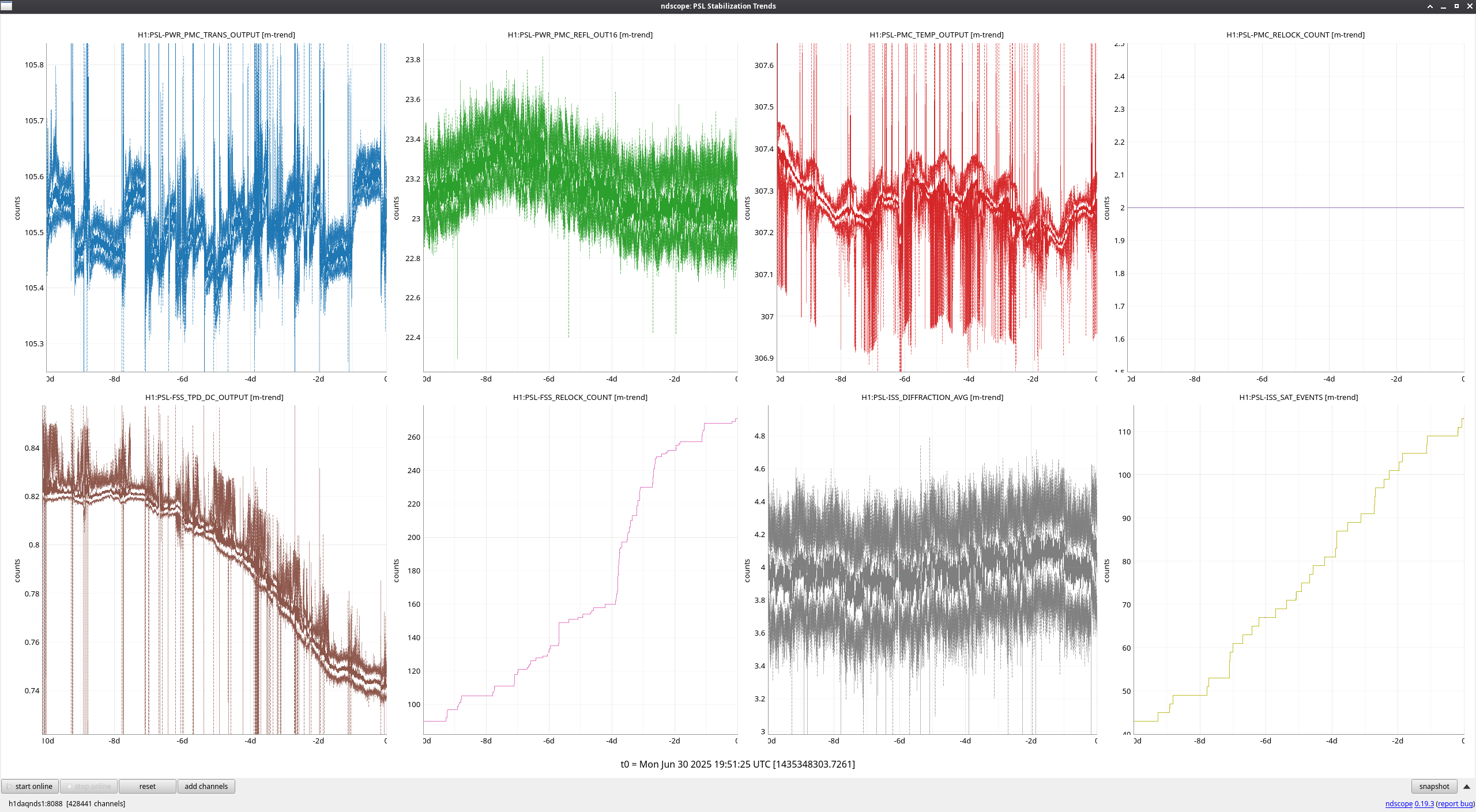Open the add channels dialog
The width and height of the screenshot is (1476, 812).
pos(206,786)
